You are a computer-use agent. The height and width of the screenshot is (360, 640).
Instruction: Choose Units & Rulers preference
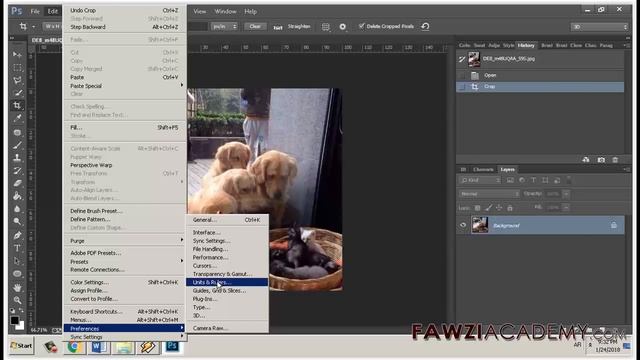pos(227,282)
